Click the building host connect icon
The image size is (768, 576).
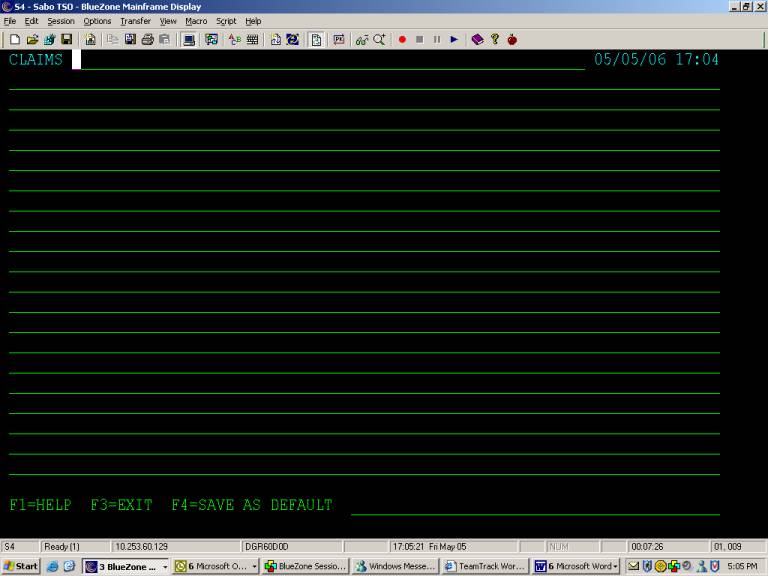coord(90,40)
